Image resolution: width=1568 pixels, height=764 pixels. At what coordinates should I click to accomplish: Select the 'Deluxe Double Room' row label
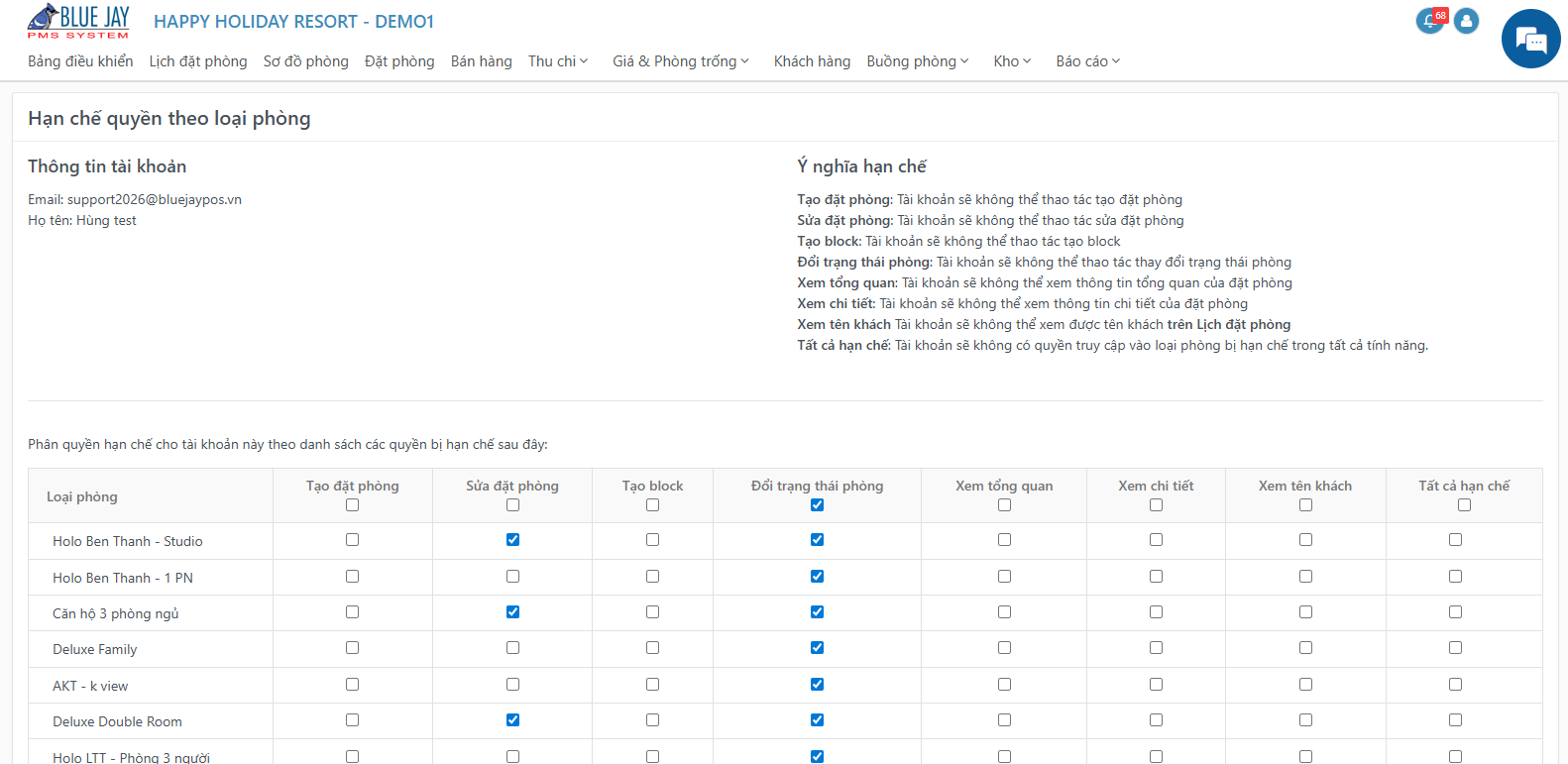118,721
